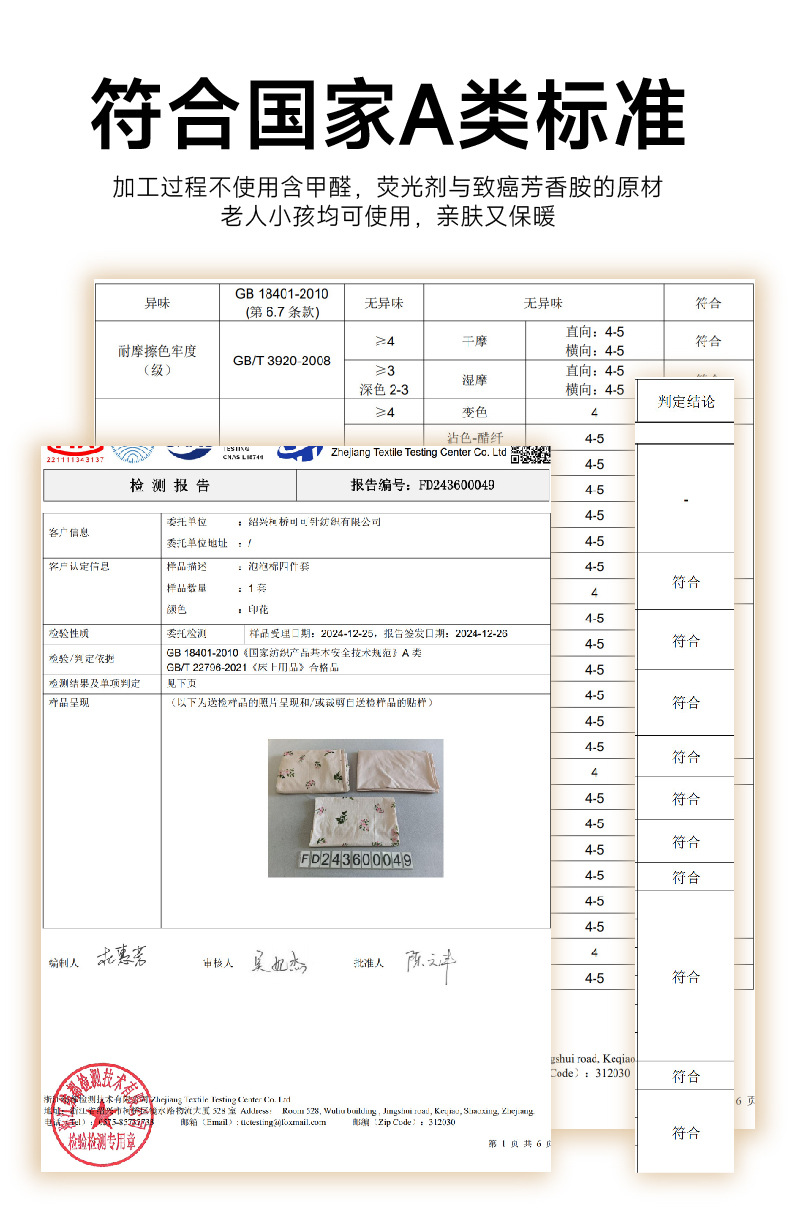The width and height of the screenshot is (790, 1228).
Task: Click the 湿摩 cell
Action: (x=475, y=380)
